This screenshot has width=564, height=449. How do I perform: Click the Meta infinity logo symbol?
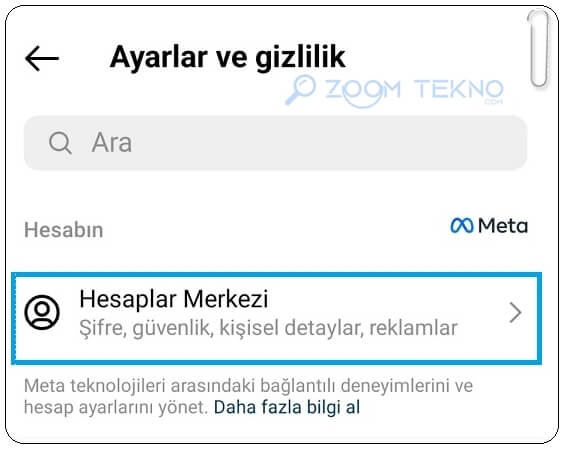[x=461, y=226]
